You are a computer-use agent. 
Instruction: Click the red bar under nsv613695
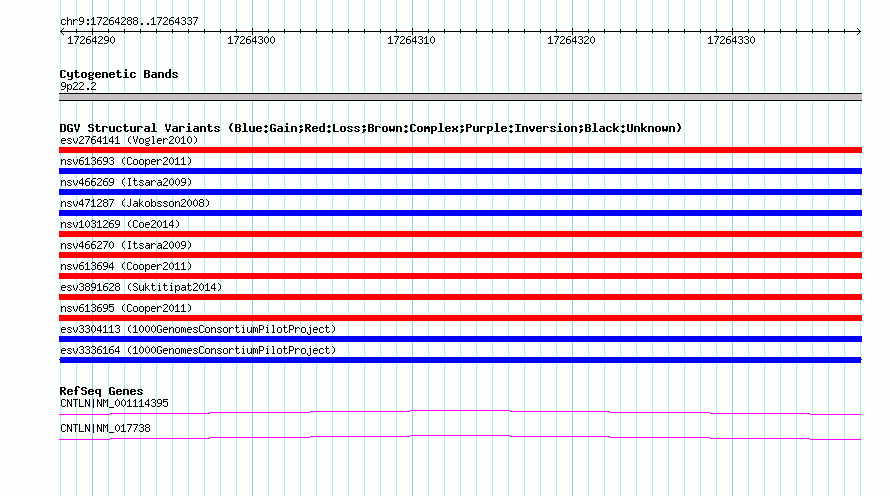460,318
